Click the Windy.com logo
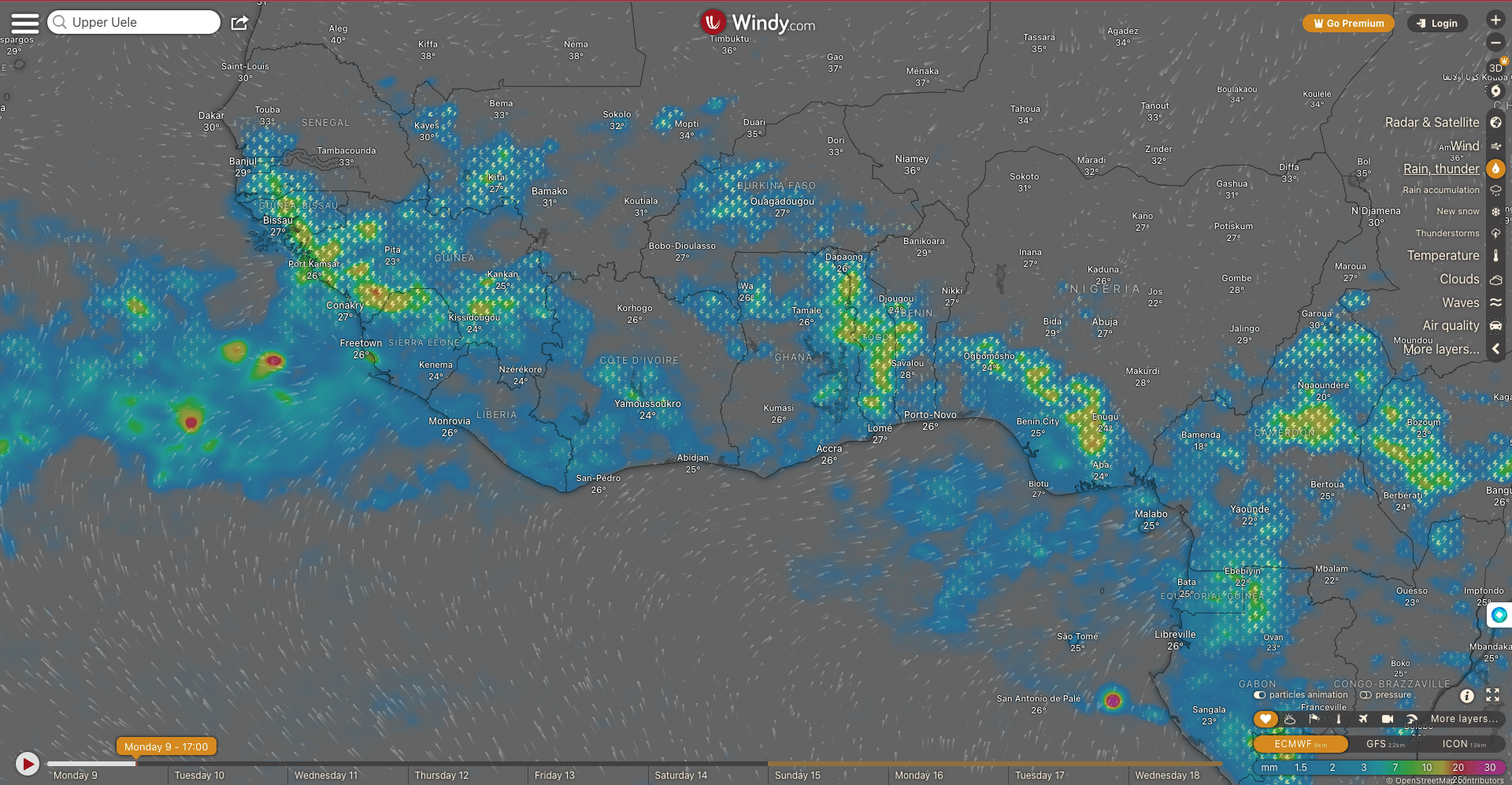The height and width of the screenshot is (785, 1512). (x=758, y=23)
